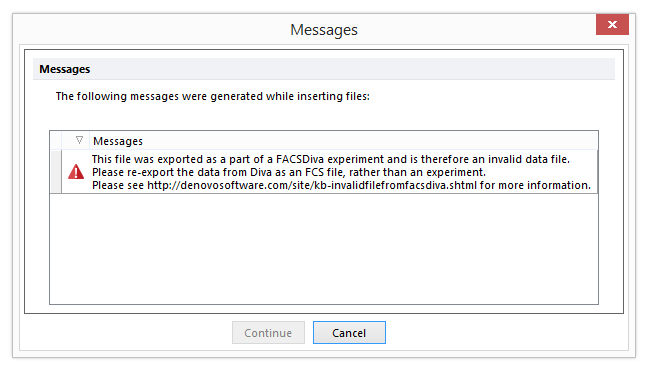The width and height of the screenshot is (651, 376).
Task: Click the words 'FCS file' in second line
Action: tap(325, 172)
